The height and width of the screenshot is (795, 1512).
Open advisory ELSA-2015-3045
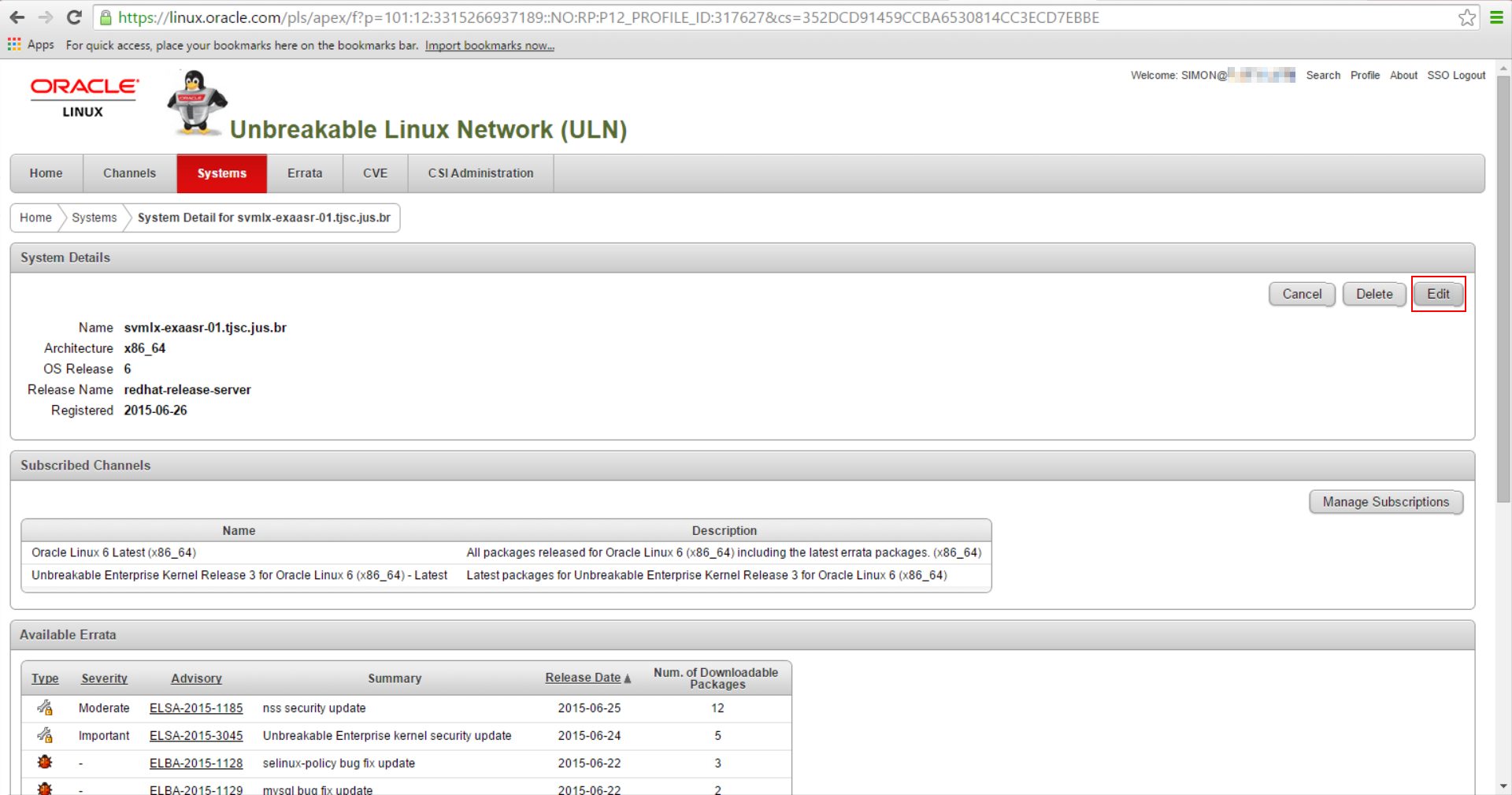pos(196,736)
